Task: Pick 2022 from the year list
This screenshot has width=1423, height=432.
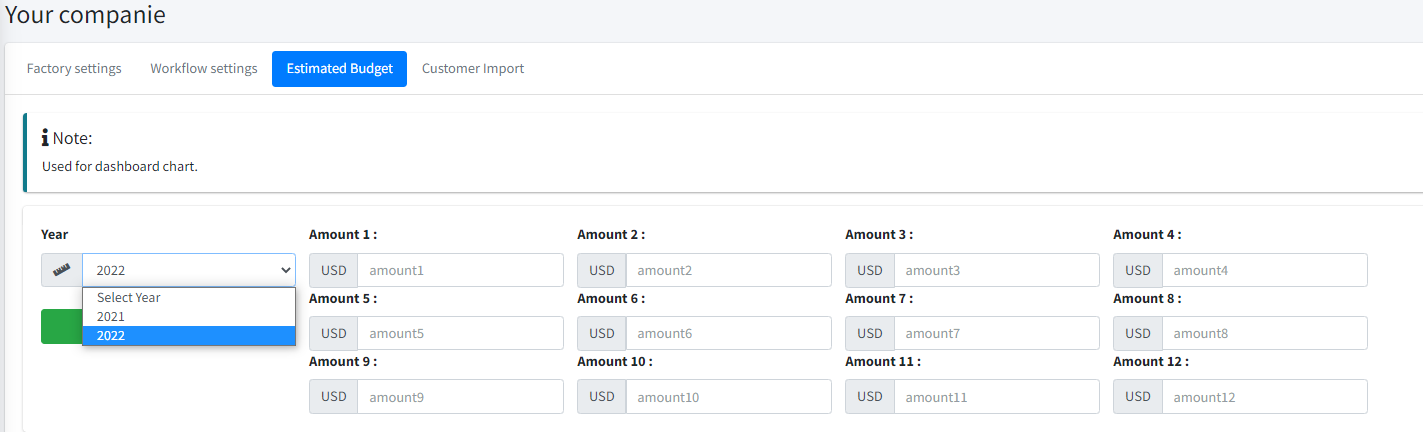Action: pyautogui.click(x=189, y=336)
